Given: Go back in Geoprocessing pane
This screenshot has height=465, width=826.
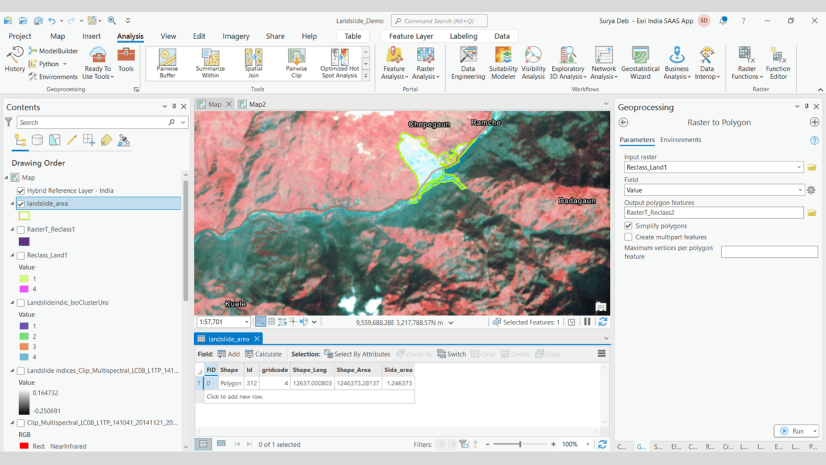Looking at the screenshot, I should (x=624, y=122).
